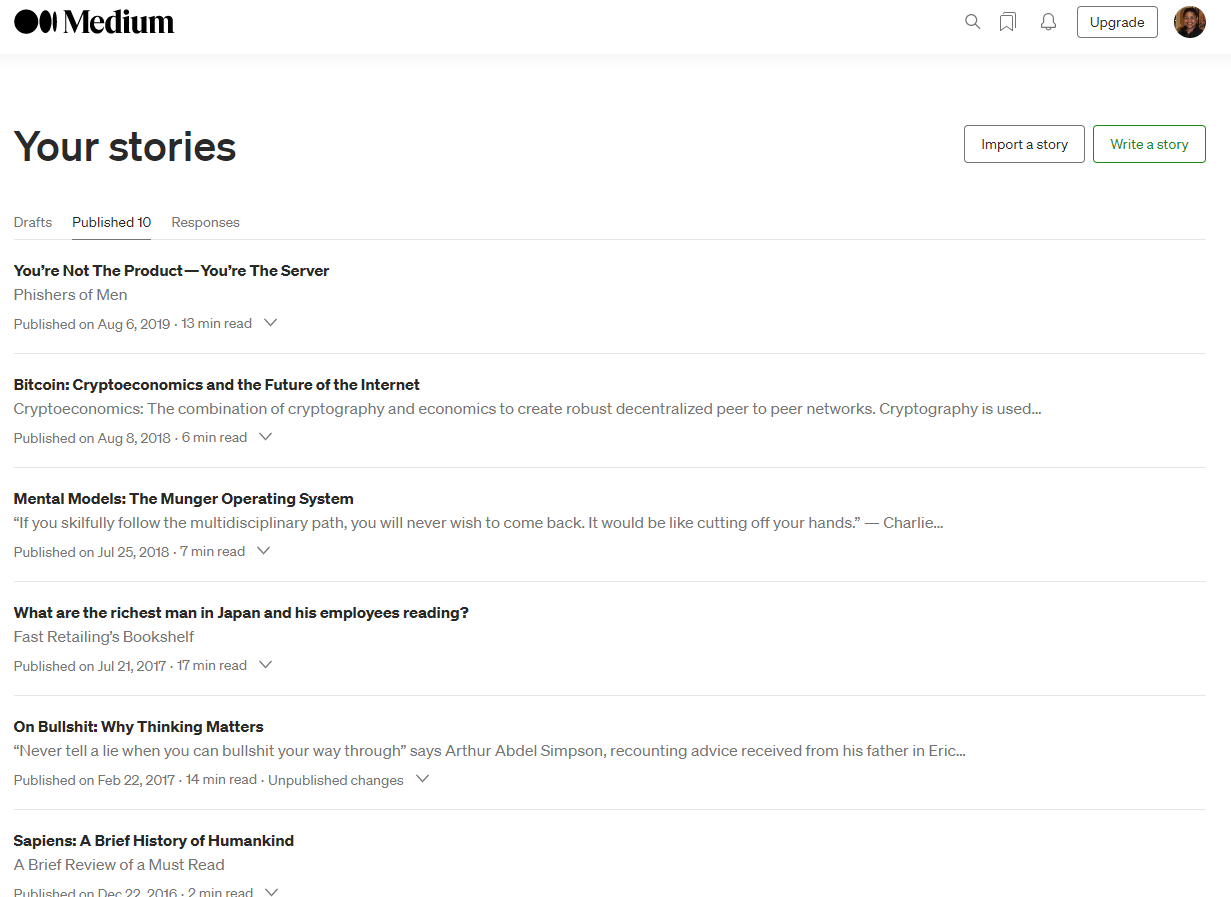Viewport: 1231px width, 897px height.
Task: Select the Published 10 tab
Action: [x=111, y=222]
